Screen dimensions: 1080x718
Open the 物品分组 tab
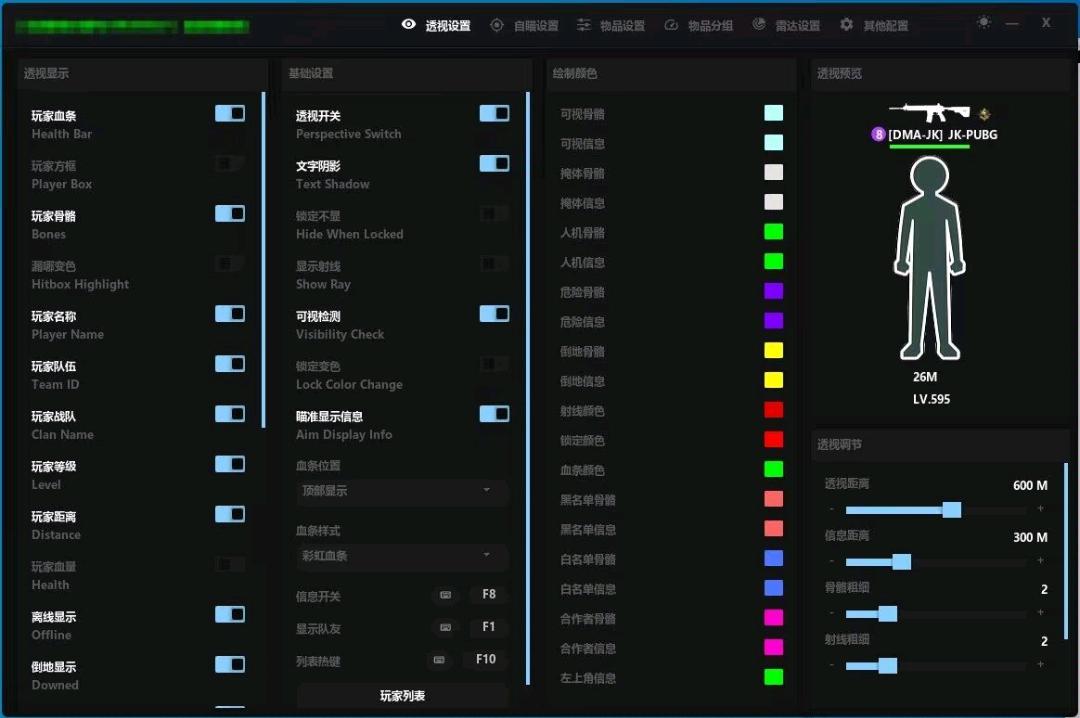click(x=698, y=25)
